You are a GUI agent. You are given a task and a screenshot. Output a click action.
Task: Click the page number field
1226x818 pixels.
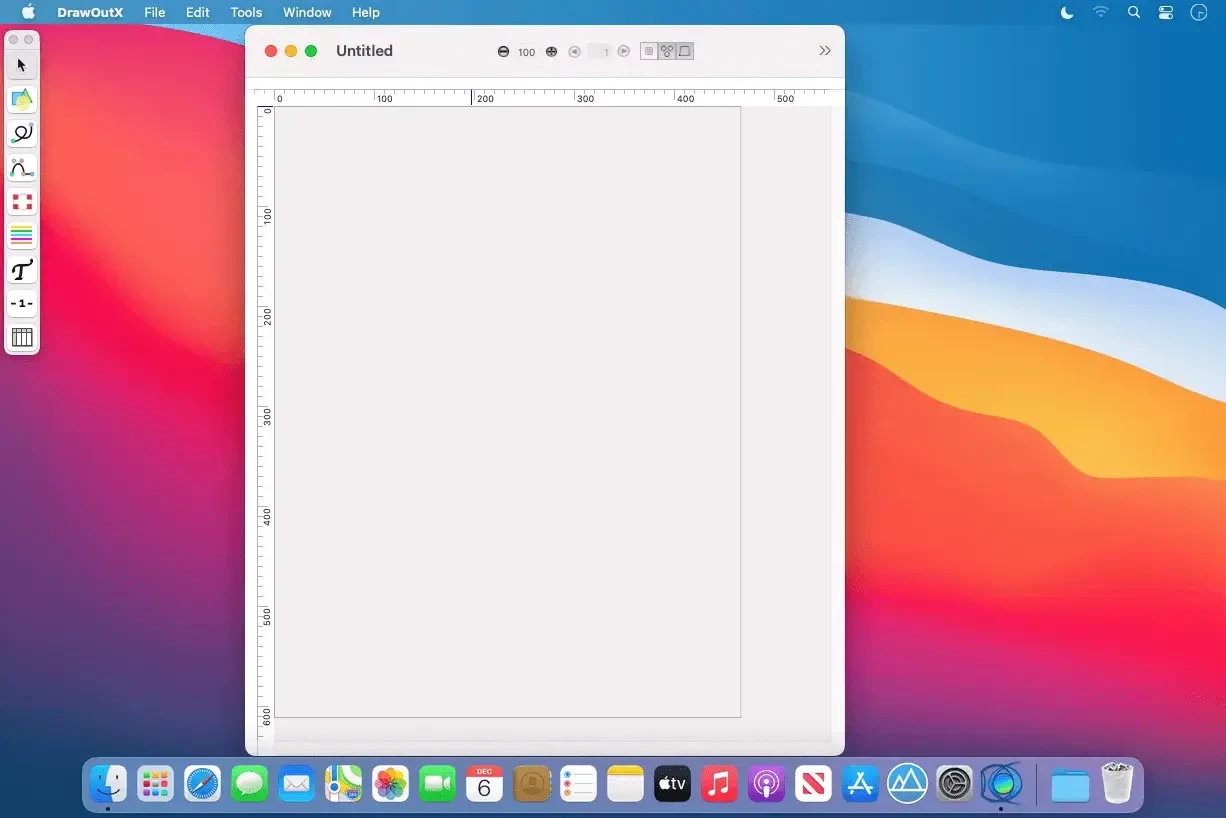click(599, 52)
